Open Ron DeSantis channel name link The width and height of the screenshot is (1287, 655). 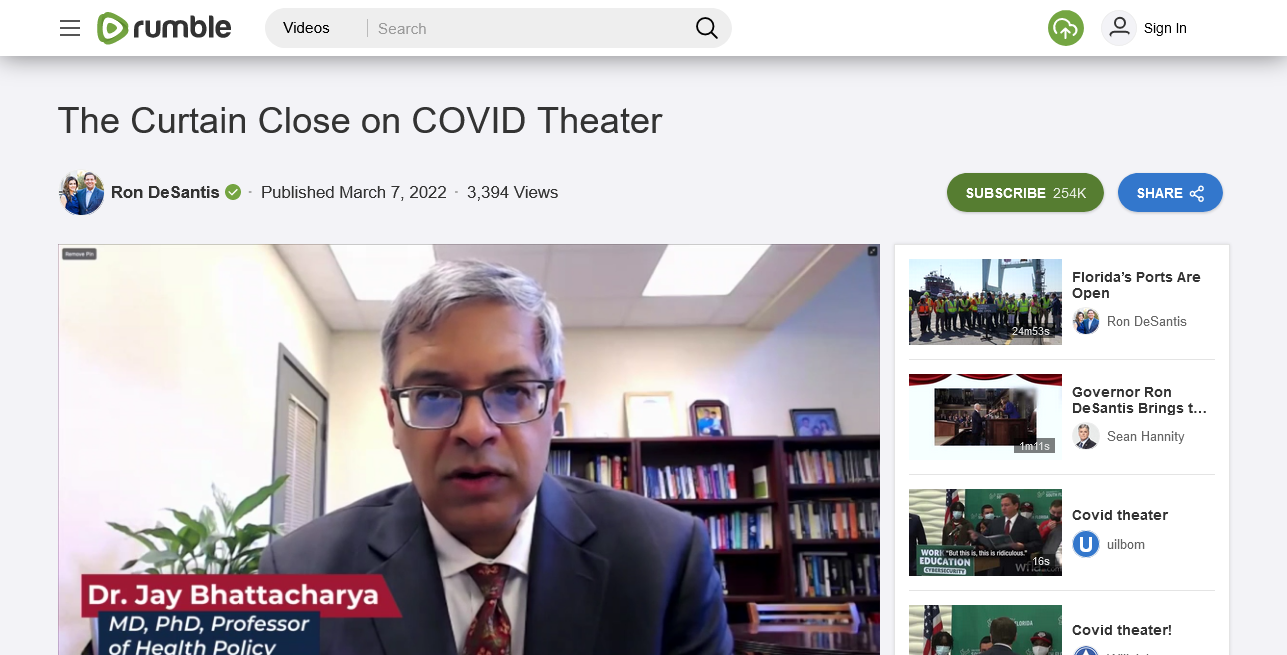[x=165, y=192]
